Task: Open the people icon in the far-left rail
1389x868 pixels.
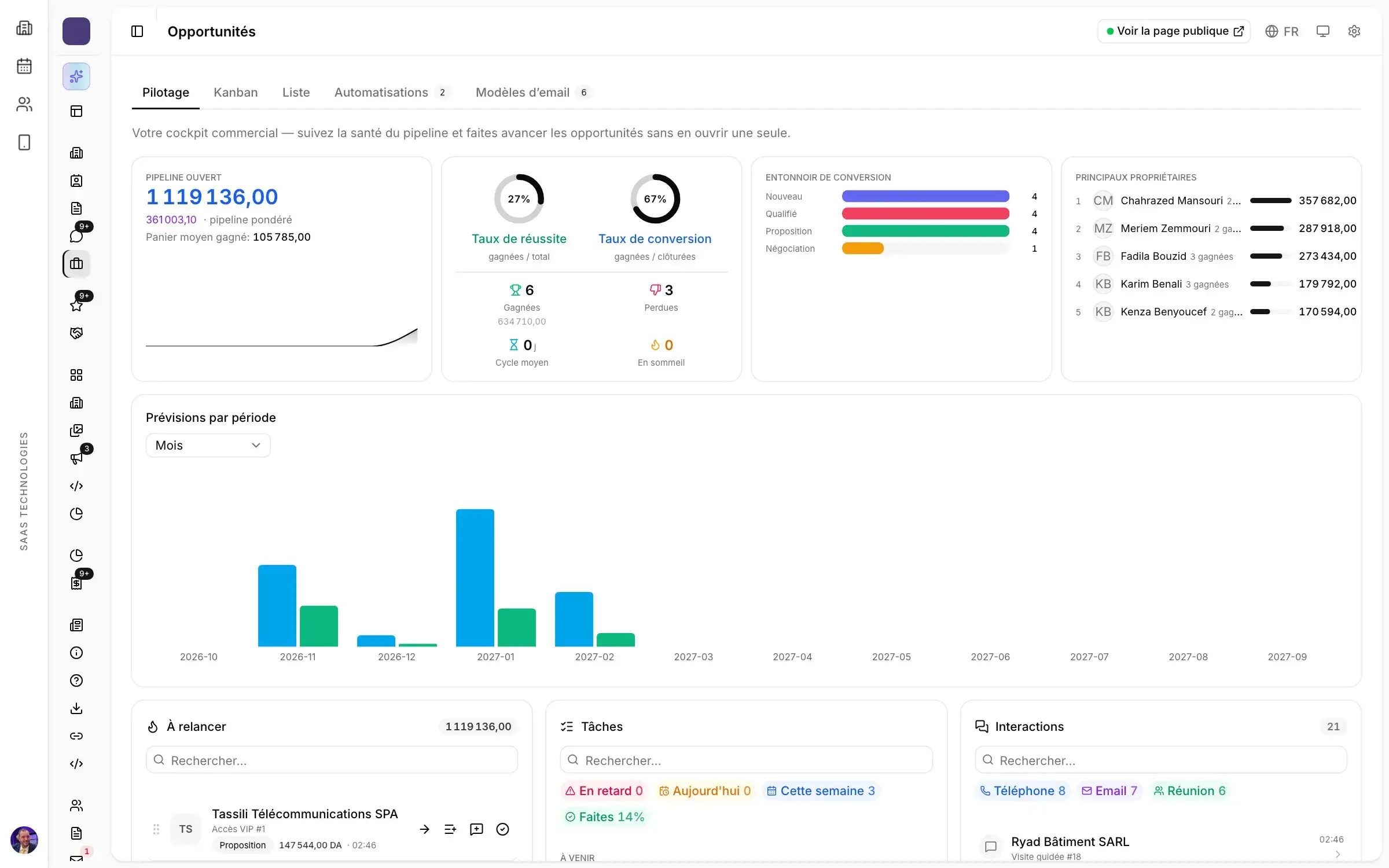Action: 24,104
